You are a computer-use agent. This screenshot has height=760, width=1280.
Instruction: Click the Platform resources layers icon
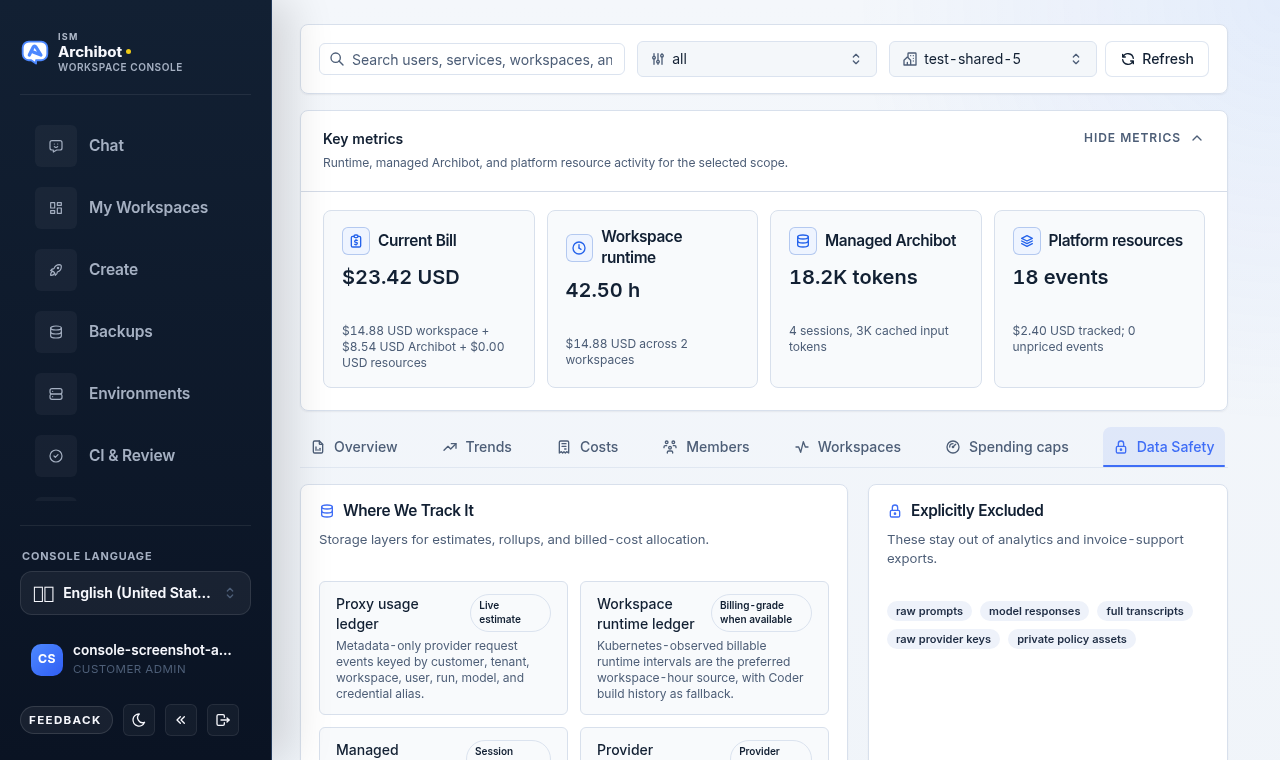coord(1027,241)
